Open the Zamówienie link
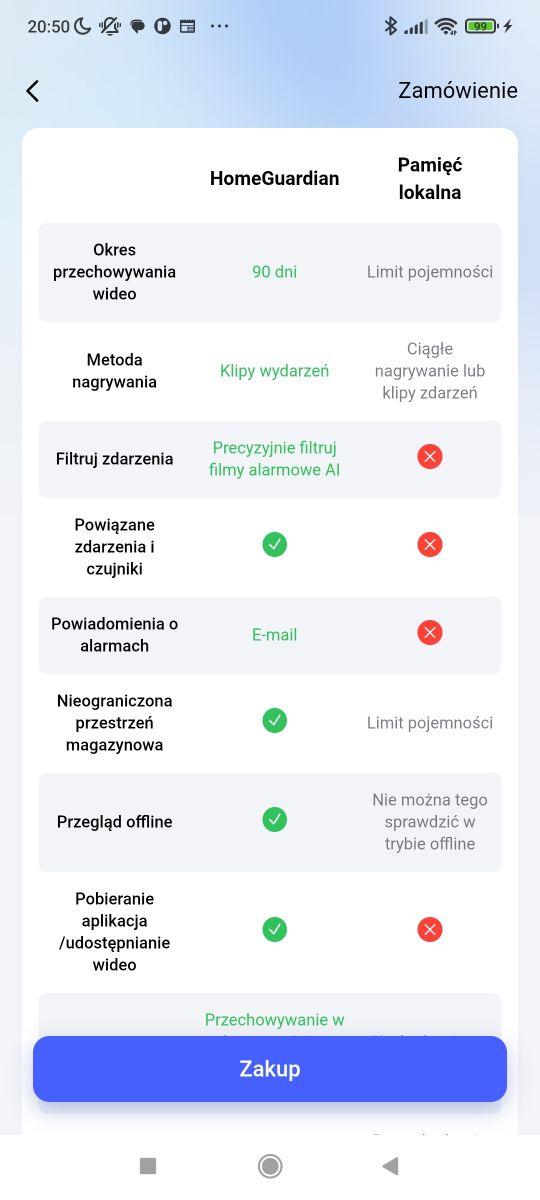This screenshot has width=540, height=1200. (458, 90)
